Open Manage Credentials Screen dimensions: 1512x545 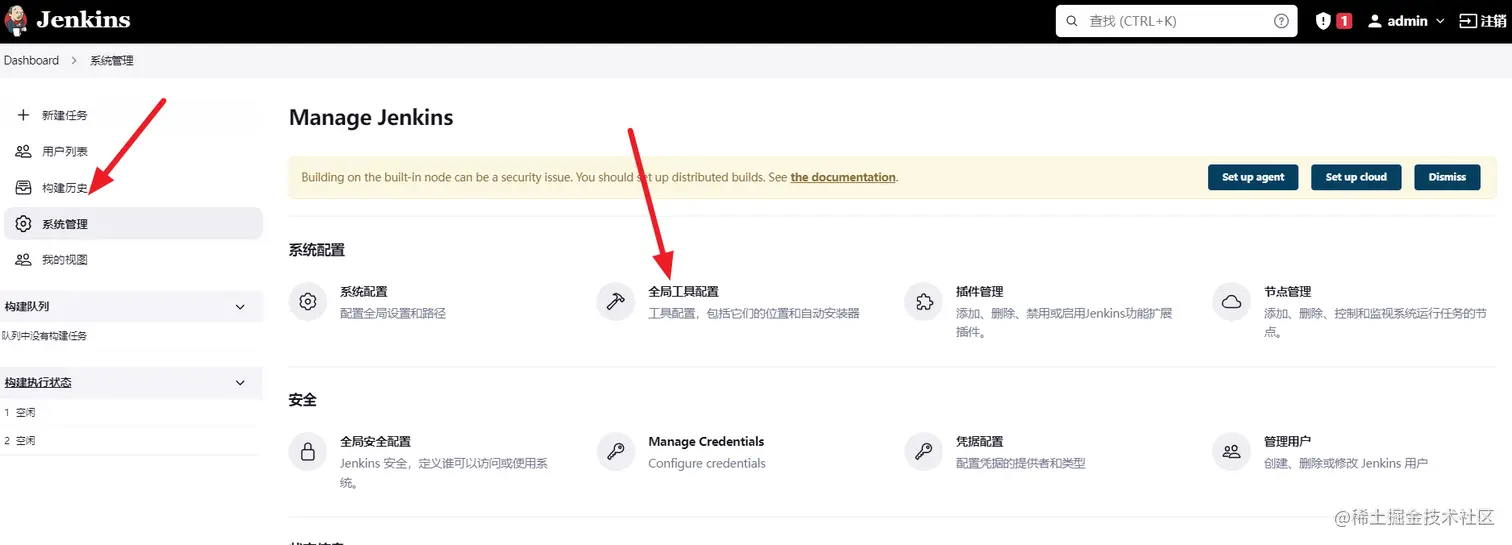coord(706,442)
